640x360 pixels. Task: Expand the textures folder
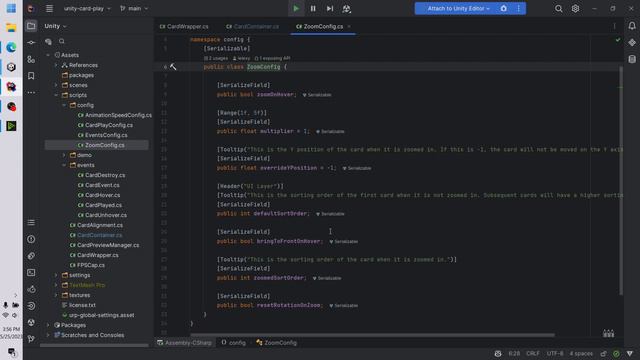coord(56,295)
